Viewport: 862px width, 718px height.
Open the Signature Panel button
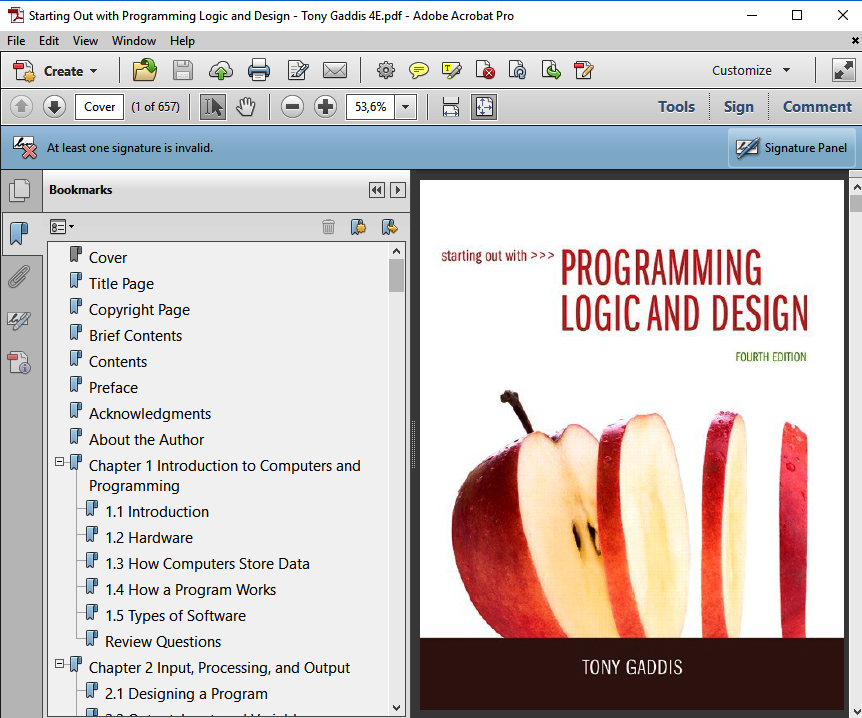click(x=792, y=148)
